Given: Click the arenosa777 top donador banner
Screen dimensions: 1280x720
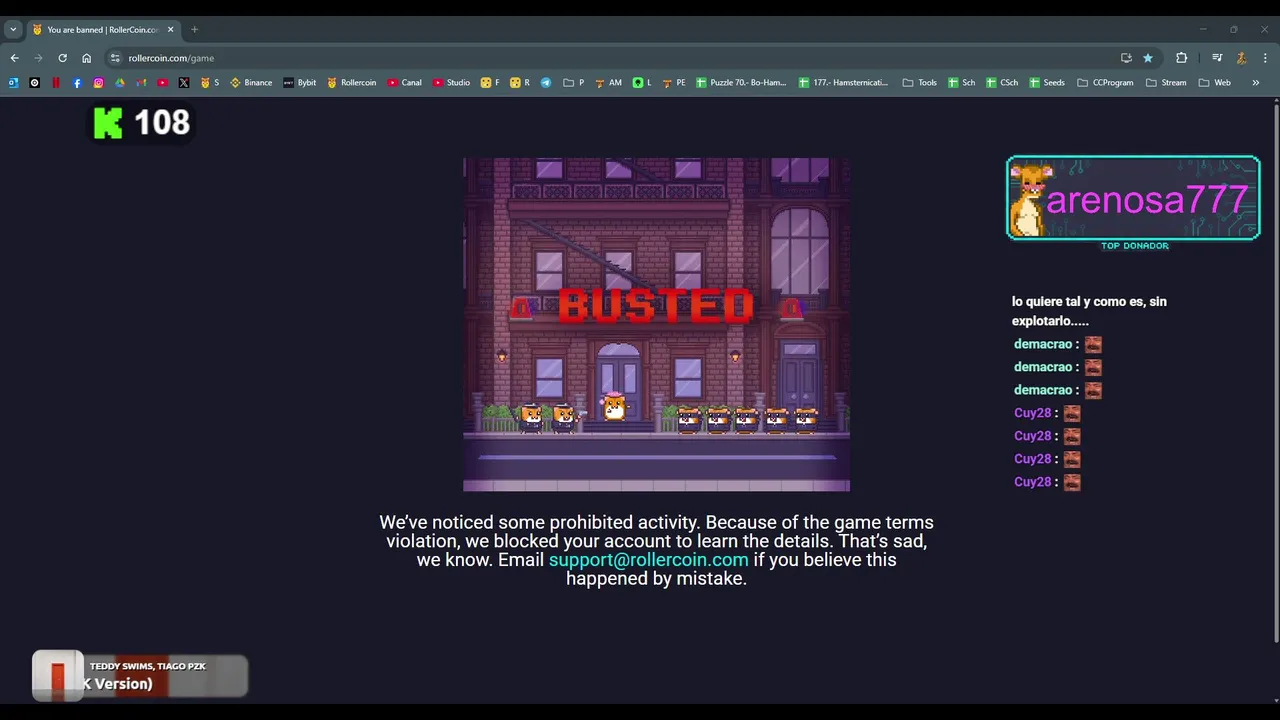Looking at the screenshot, I should (x=1133, y=199).
